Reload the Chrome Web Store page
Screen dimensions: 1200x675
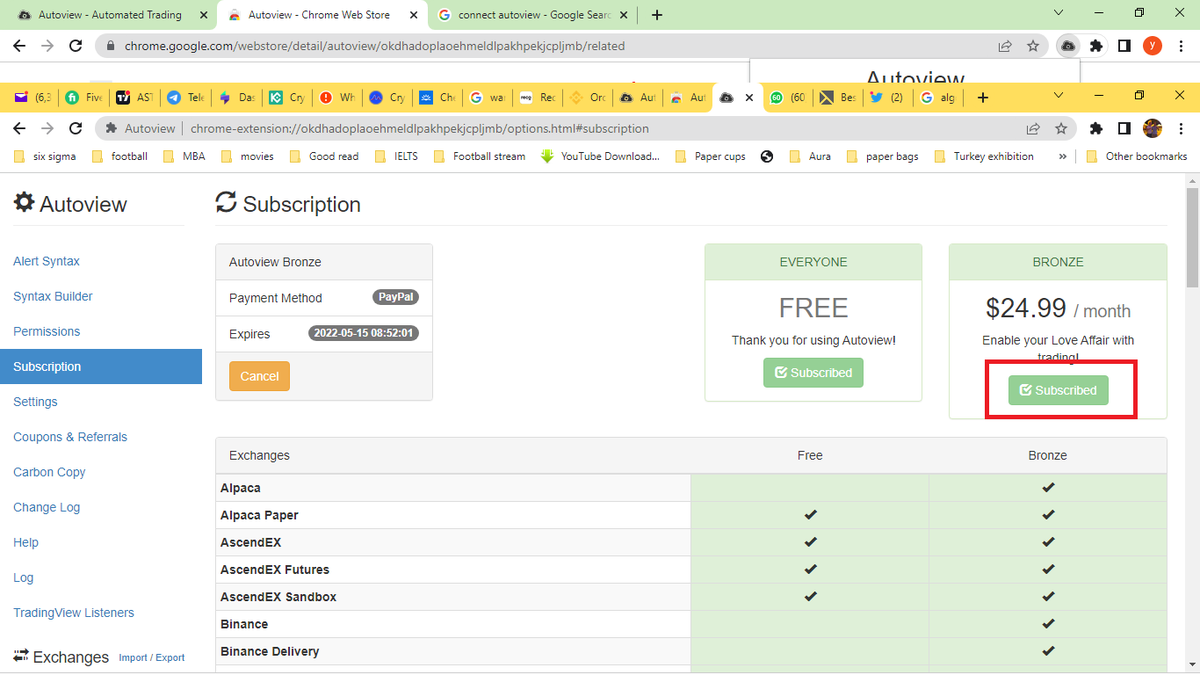point(75,46)
